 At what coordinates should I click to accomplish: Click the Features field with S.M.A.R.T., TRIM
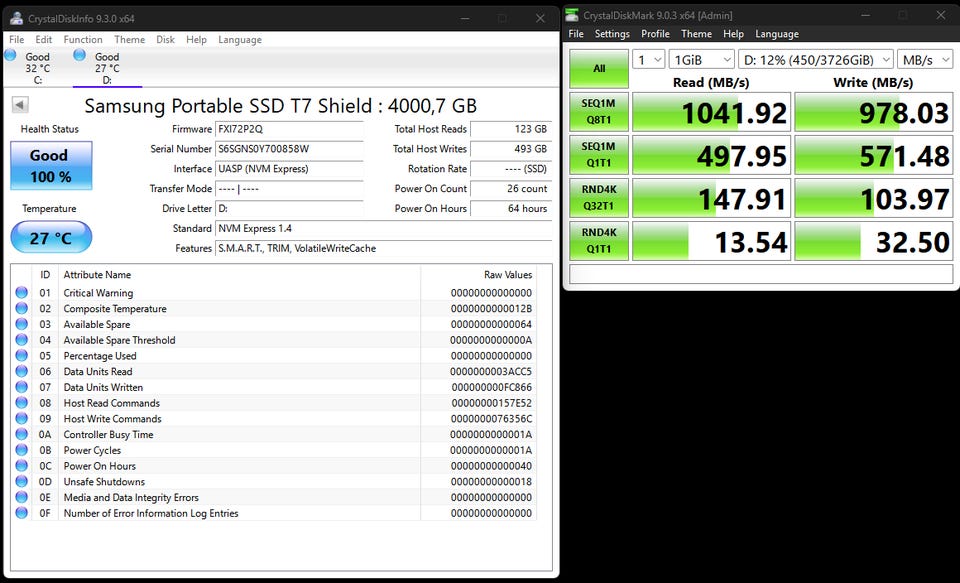coord(383,249)
